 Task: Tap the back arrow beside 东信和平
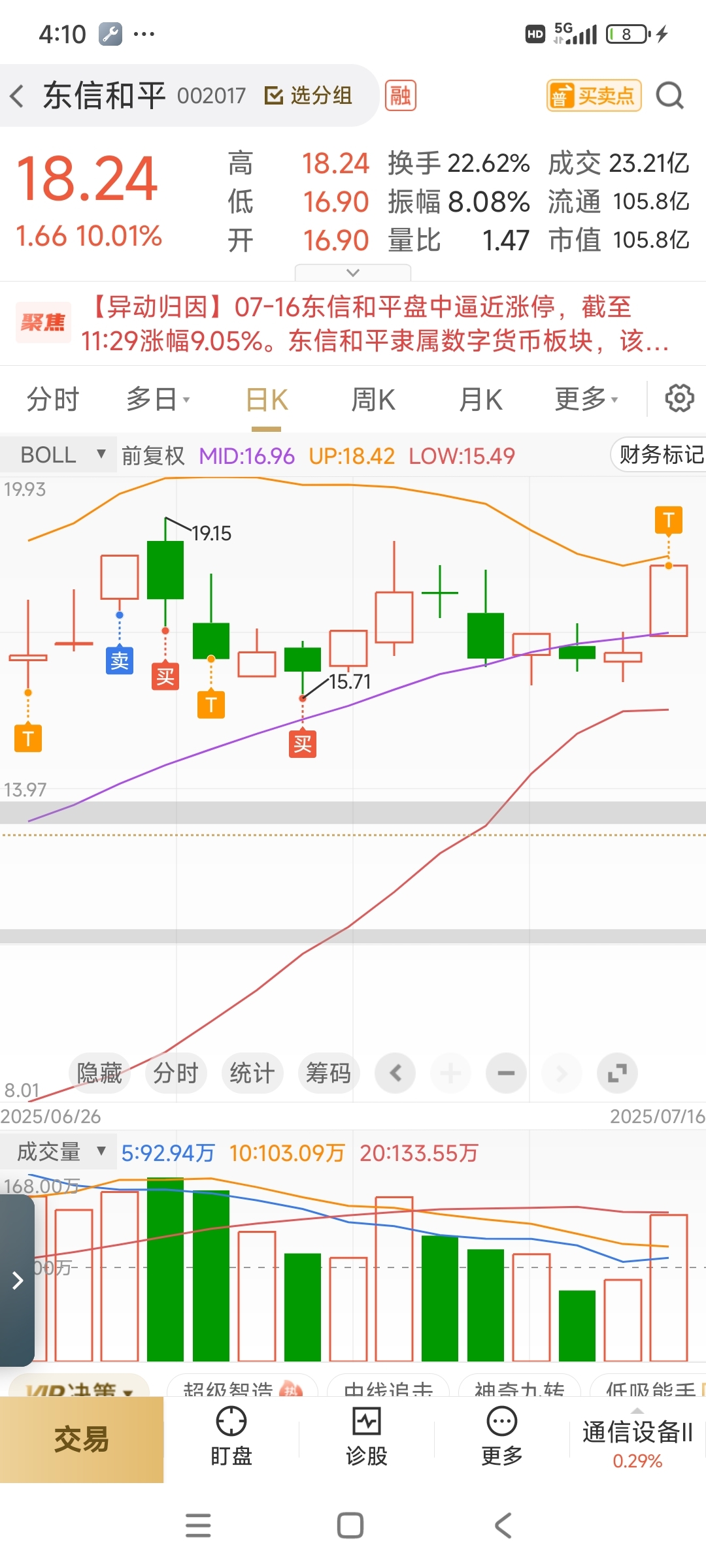[x=18, y=96]
